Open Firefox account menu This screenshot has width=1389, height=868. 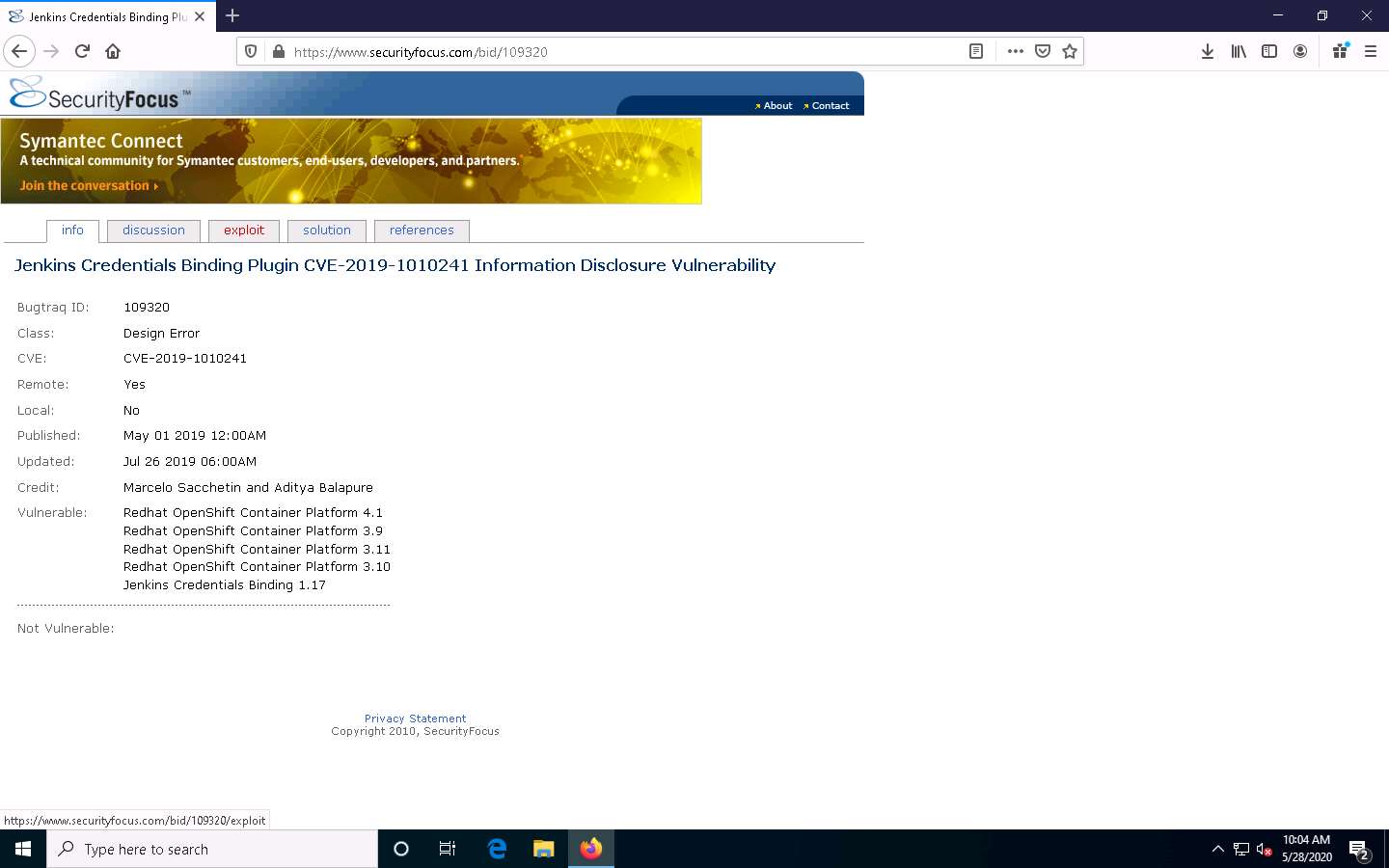[x=1300, y=52]
